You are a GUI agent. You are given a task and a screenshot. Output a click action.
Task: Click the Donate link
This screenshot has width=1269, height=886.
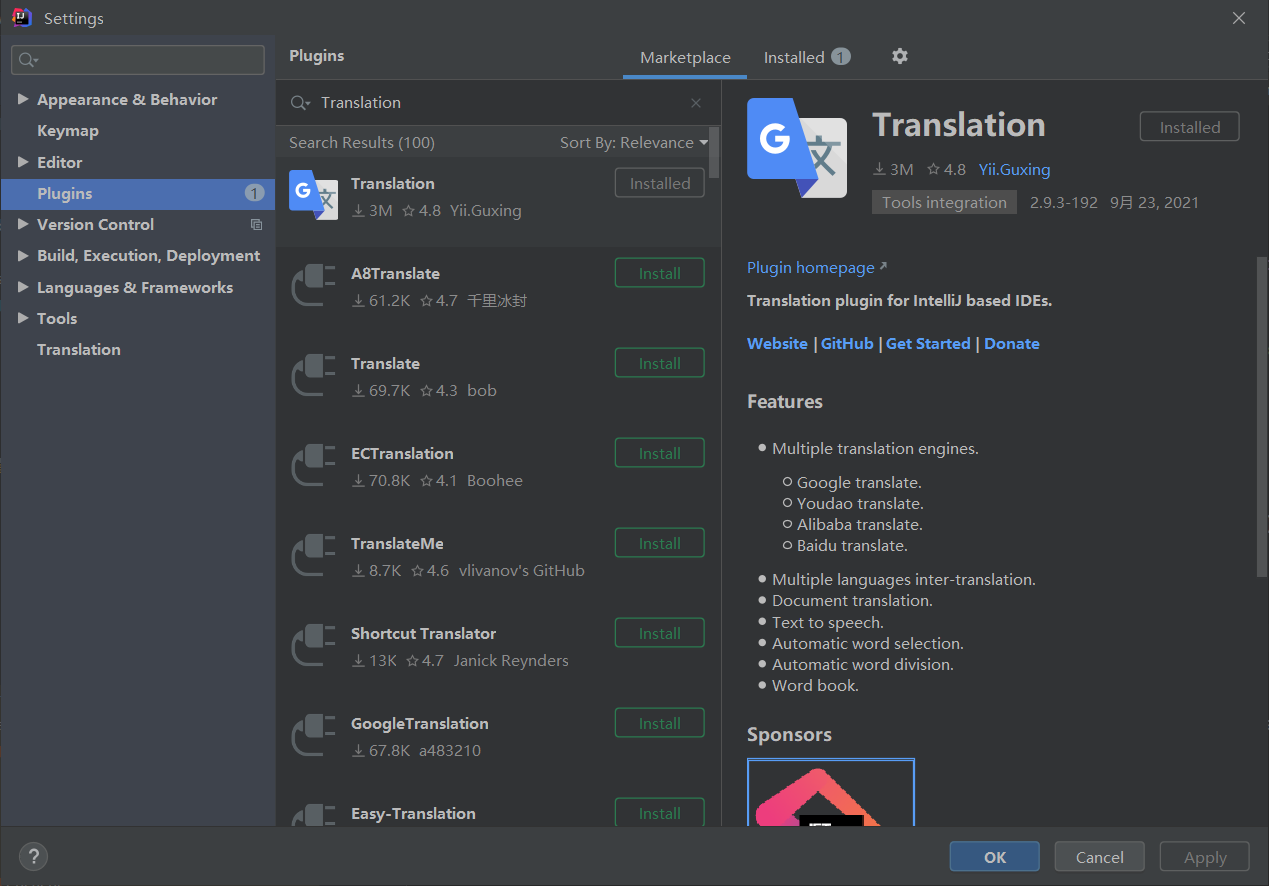(1011, 343)
